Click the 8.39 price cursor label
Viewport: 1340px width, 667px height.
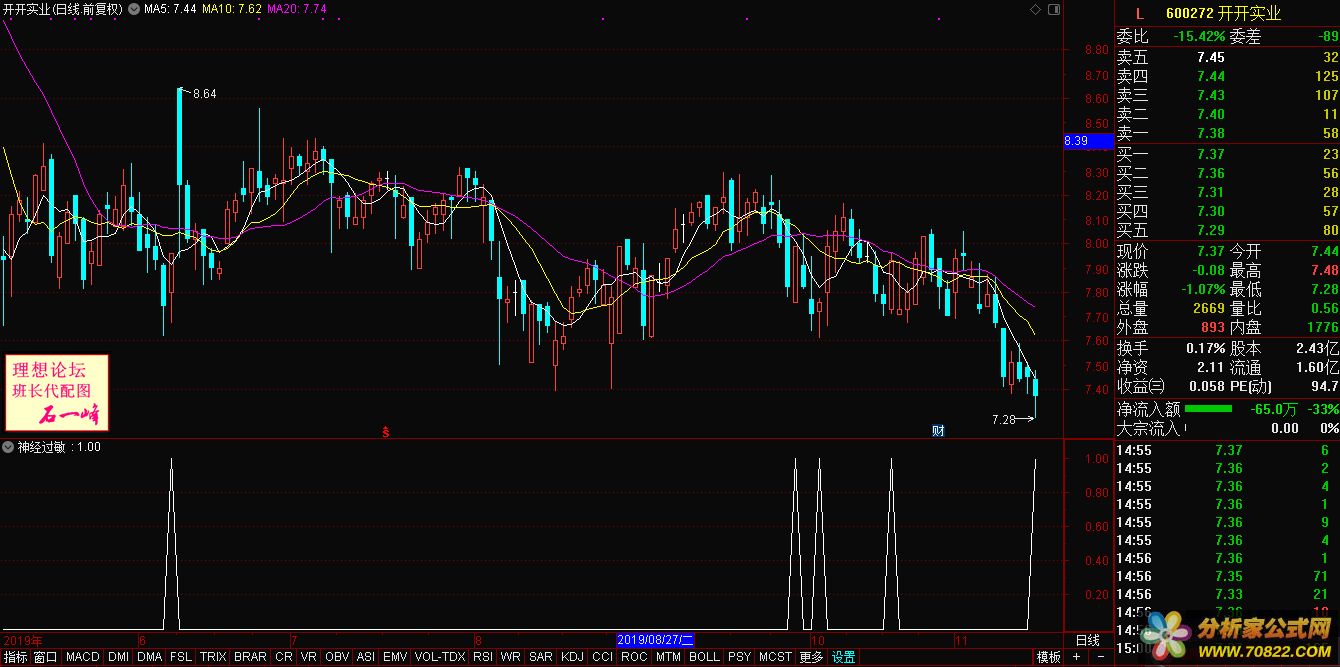point(1088,141)
